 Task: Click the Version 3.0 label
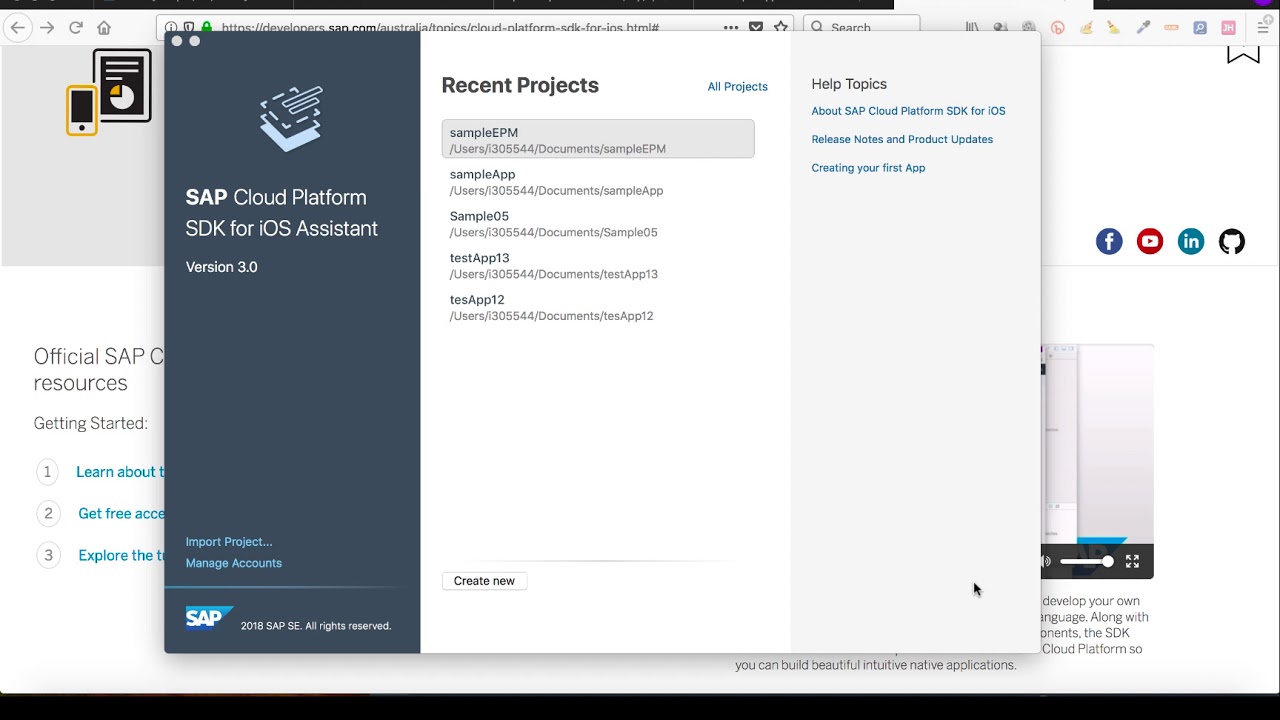(x=221, y=267)
